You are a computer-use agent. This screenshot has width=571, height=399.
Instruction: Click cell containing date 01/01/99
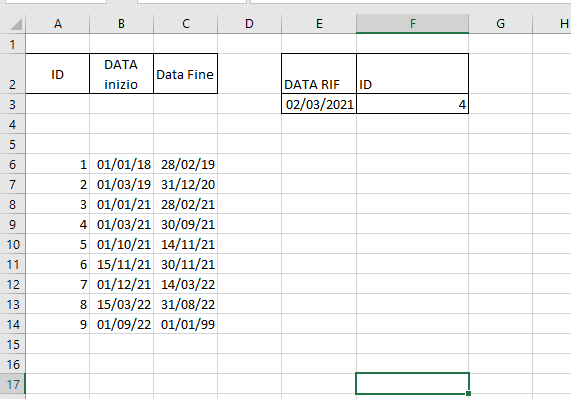pos(185,324)
